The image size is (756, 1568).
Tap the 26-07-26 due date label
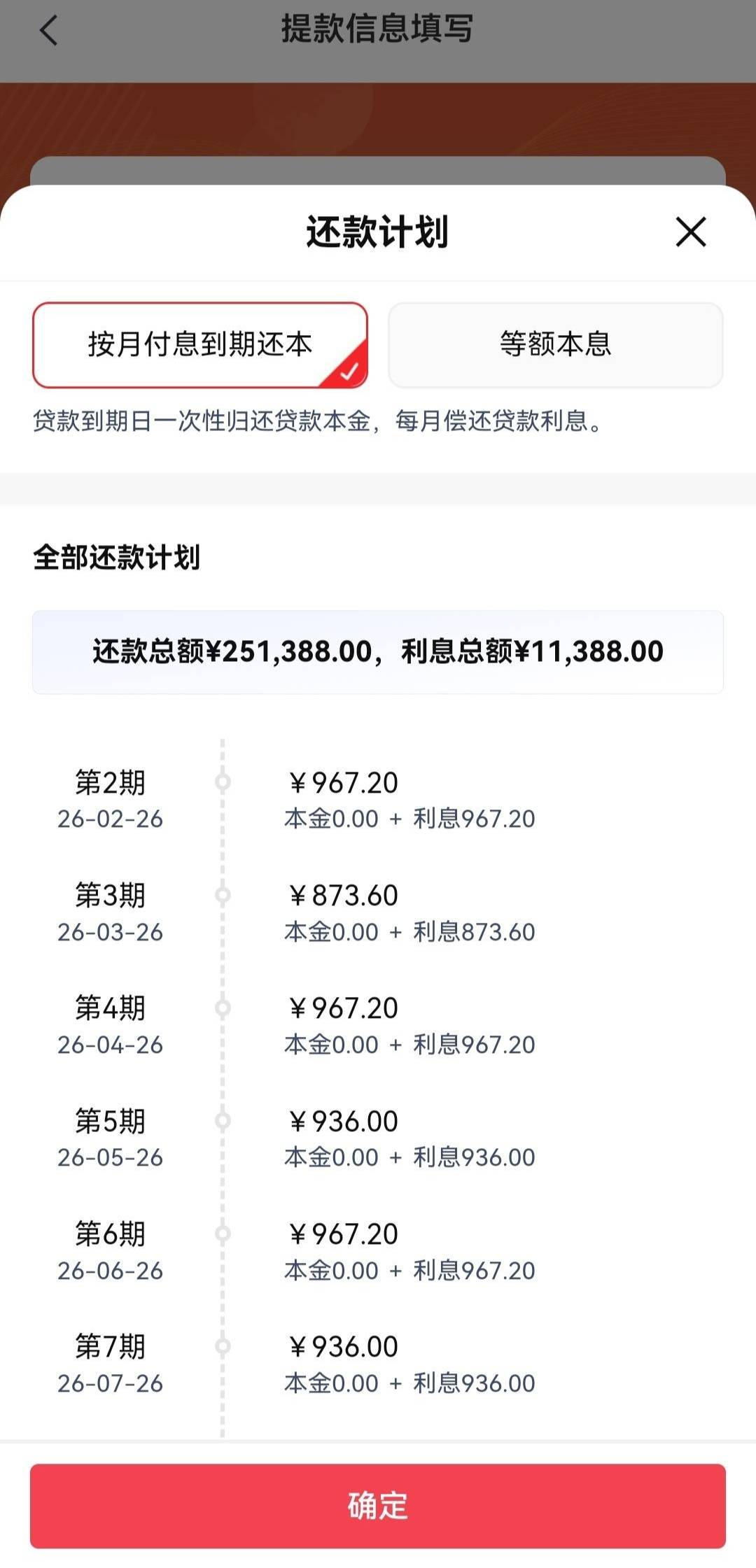tap(110, 1383)
